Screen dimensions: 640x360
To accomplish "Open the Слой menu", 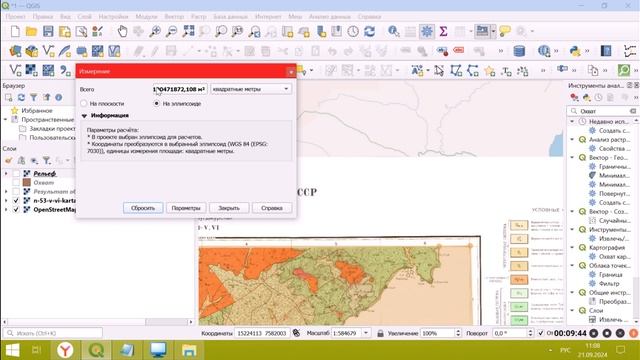I will tap(84, 17).
